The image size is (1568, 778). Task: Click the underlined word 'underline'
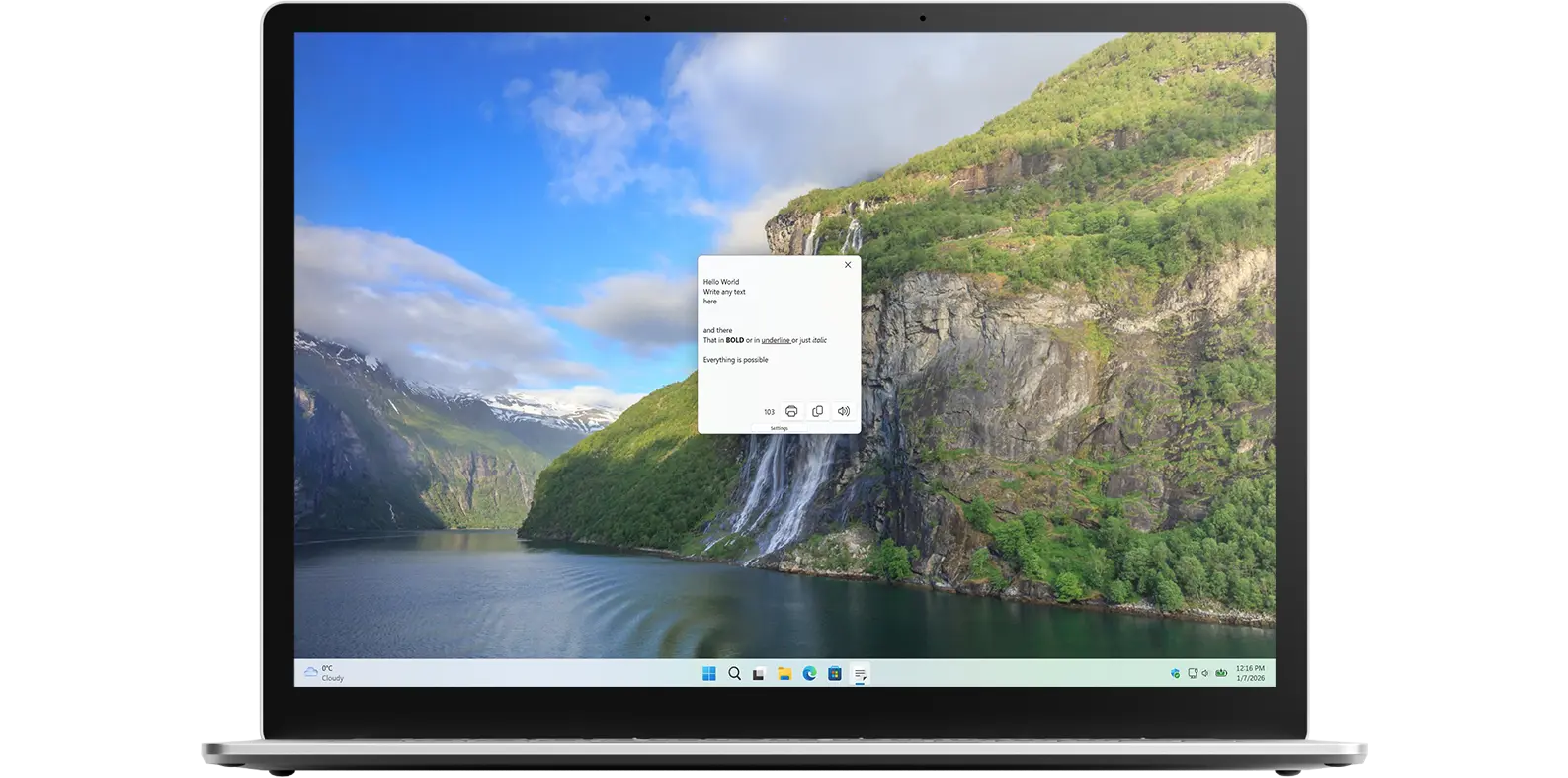coord(776,340)
